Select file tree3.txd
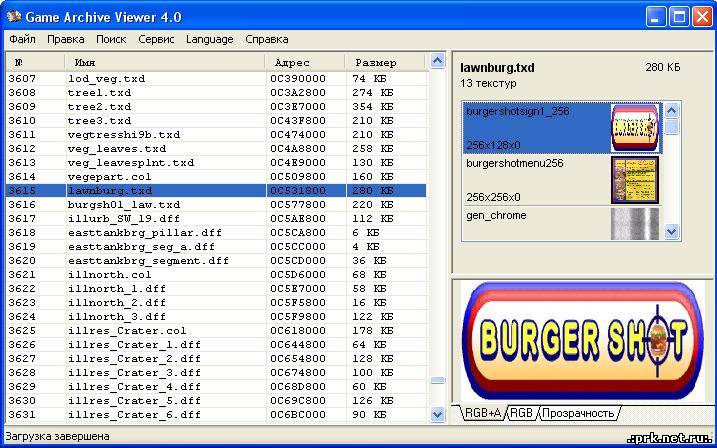717x448 pixels. pos(99,121)
